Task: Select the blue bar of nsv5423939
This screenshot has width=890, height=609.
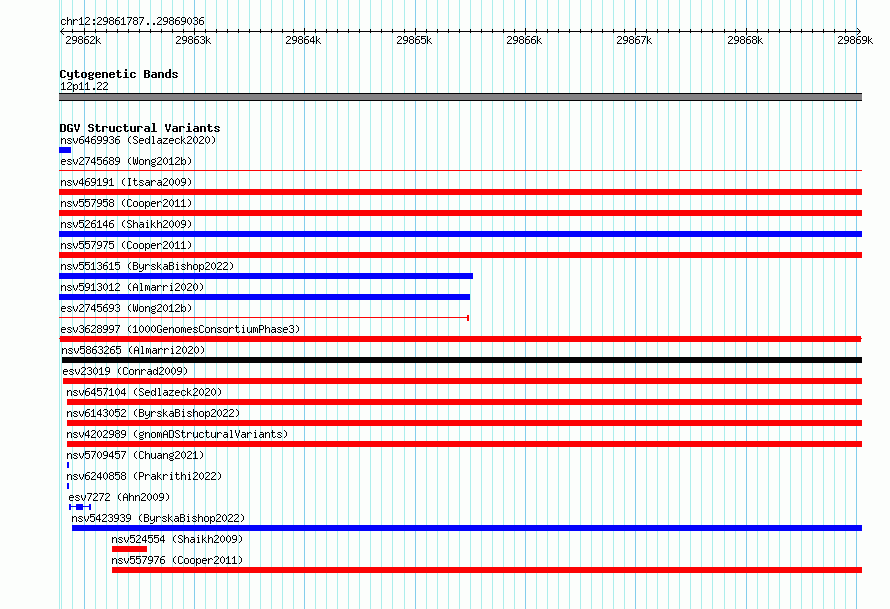Action: (467, 528)
